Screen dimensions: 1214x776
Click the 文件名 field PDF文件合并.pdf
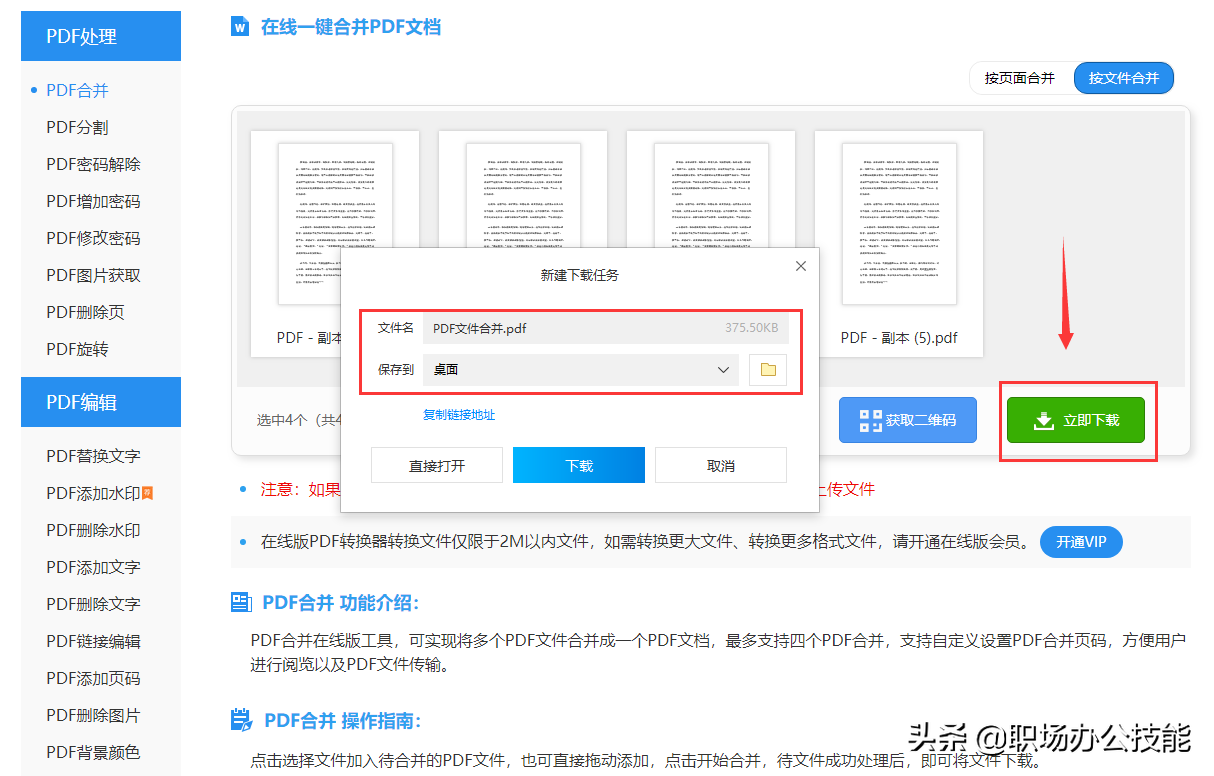click(606, 328)
